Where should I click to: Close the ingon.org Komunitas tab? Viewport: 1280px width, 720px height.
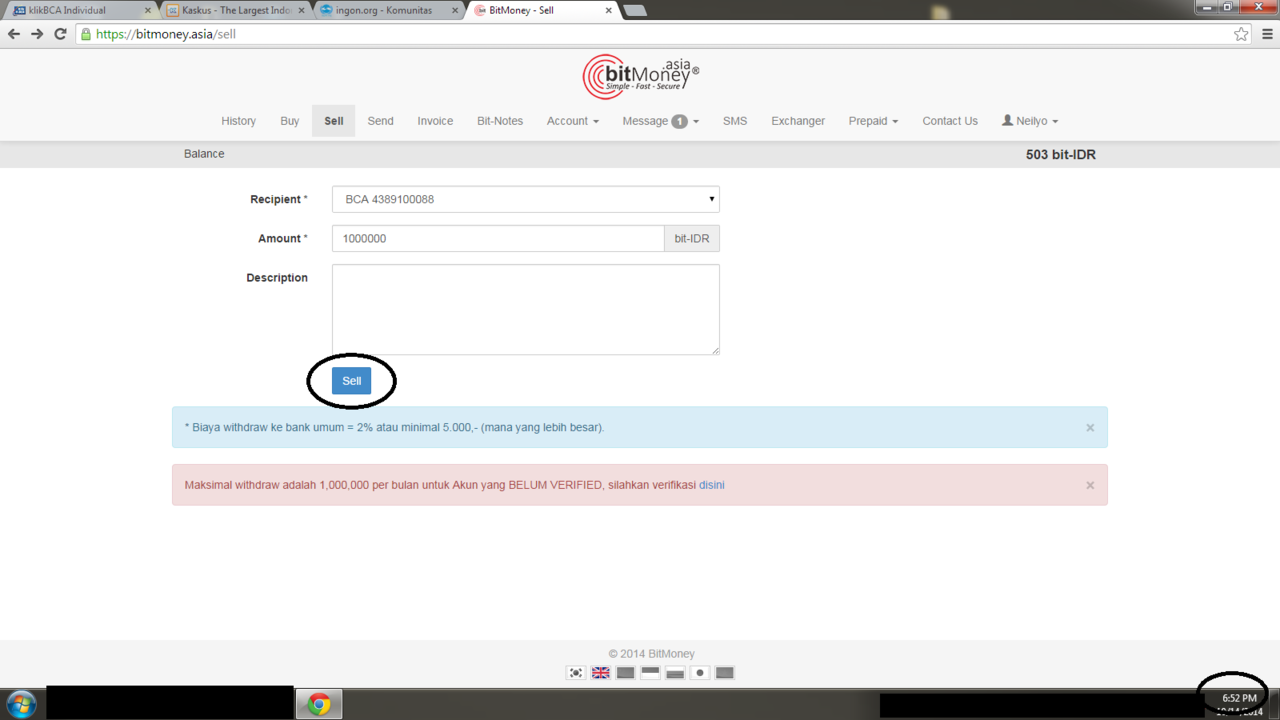(454, 11)
